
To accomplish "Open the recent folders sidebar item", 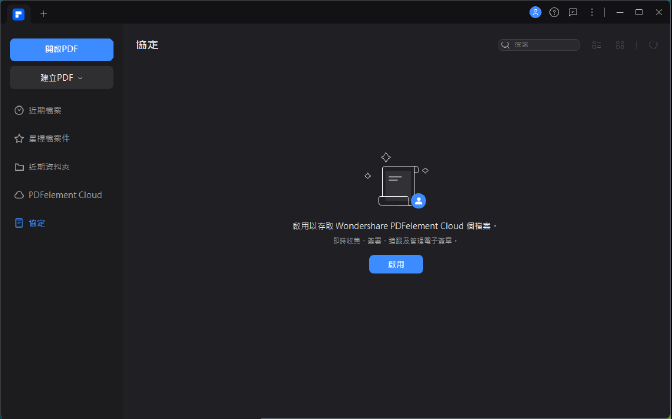I will [x=48, y=166].
